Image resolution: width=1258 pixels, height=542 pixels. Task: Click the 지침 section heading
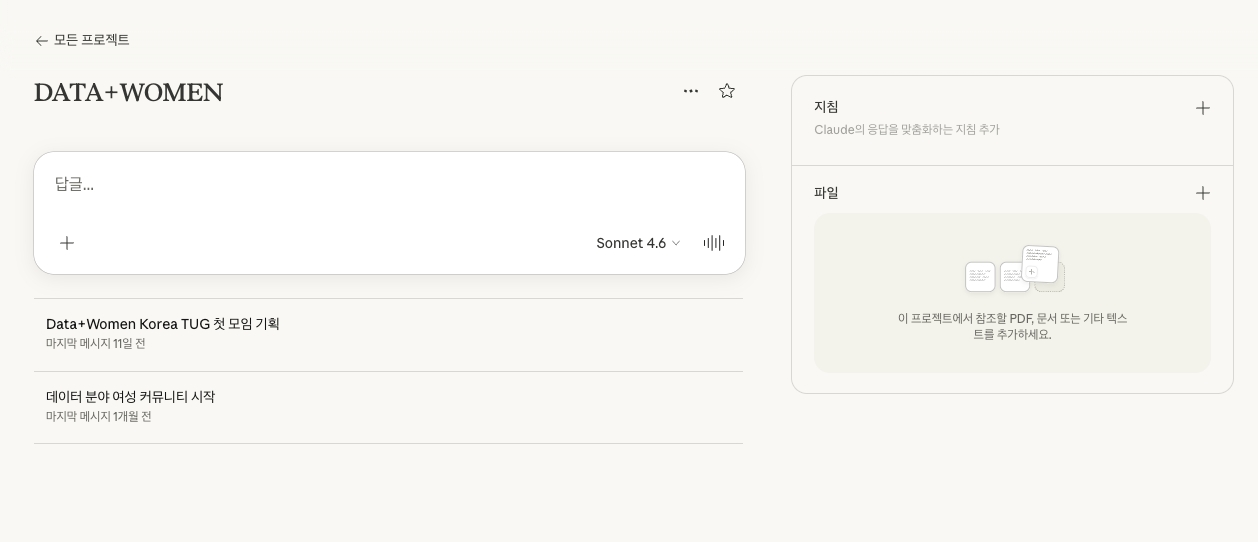tap(826, 107)
